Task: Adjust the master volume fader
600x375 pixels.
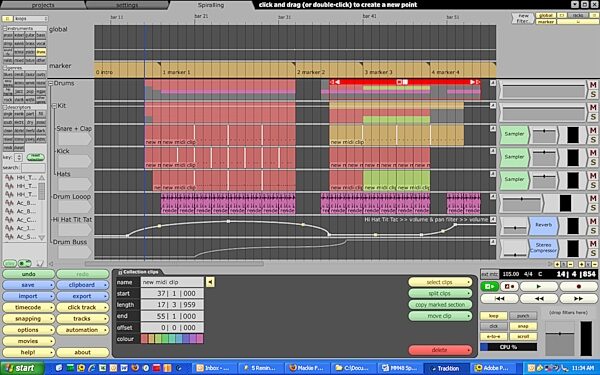Action: [559, 334]
